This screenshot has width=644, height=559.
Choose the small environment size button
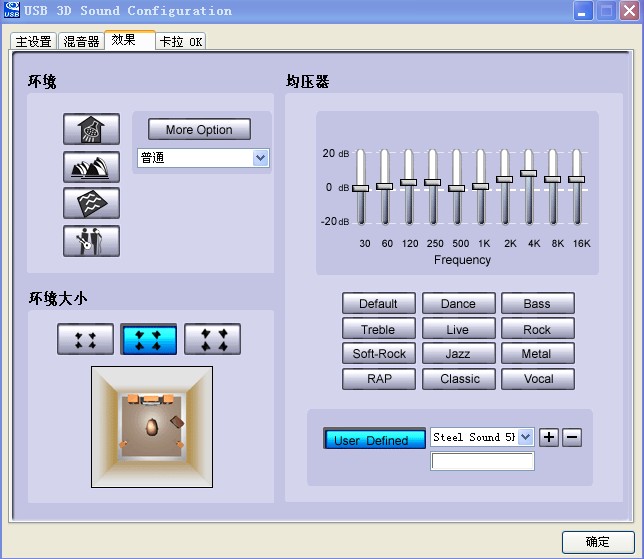(x=85, y=339)
